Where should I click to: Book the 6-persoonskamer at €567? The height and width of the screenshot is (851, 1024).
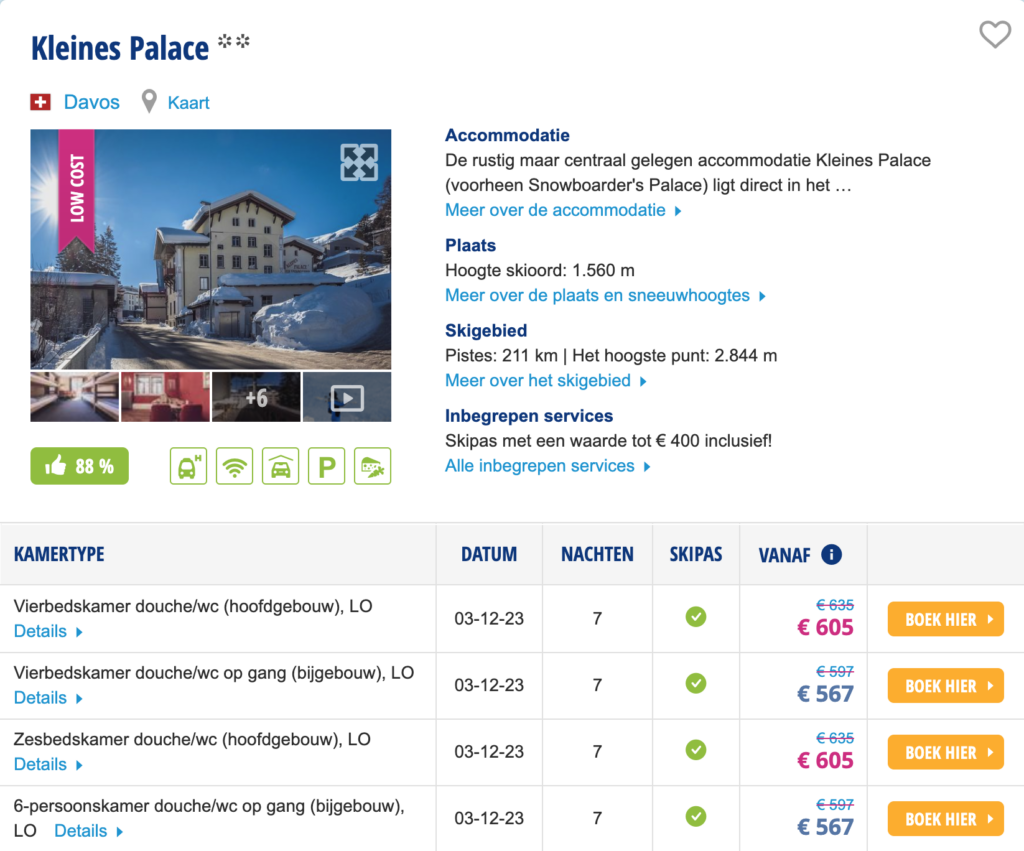tap(945, 819)
